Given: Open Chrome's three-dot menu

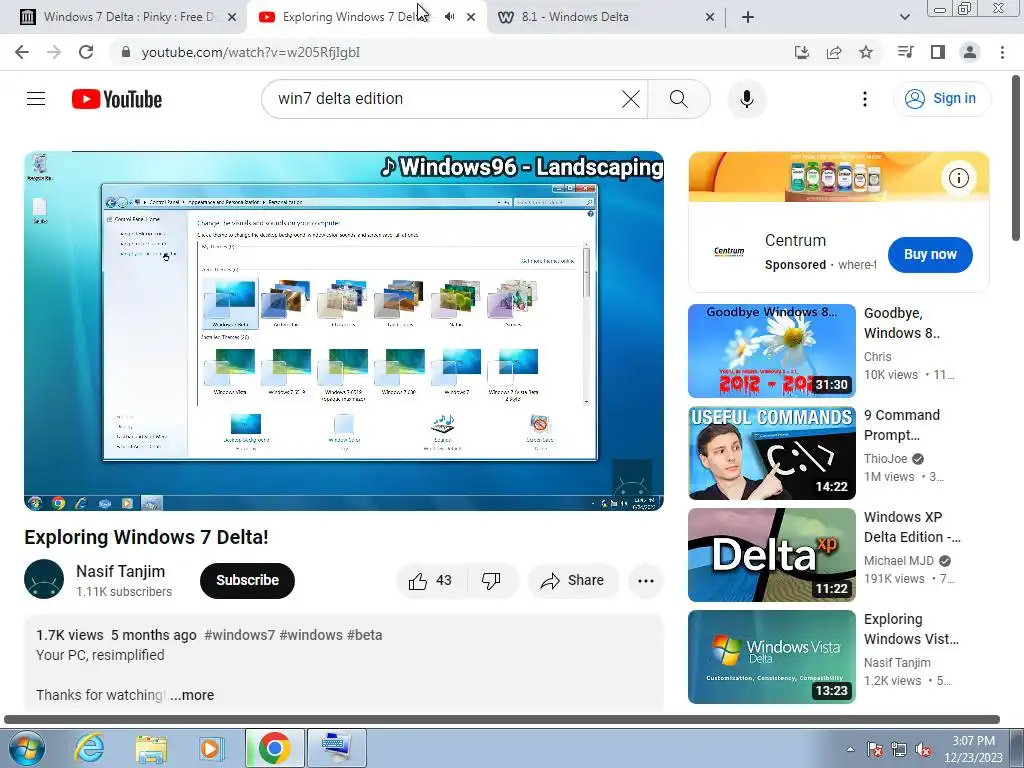Looking at the screenshot, I should 1002,52.
